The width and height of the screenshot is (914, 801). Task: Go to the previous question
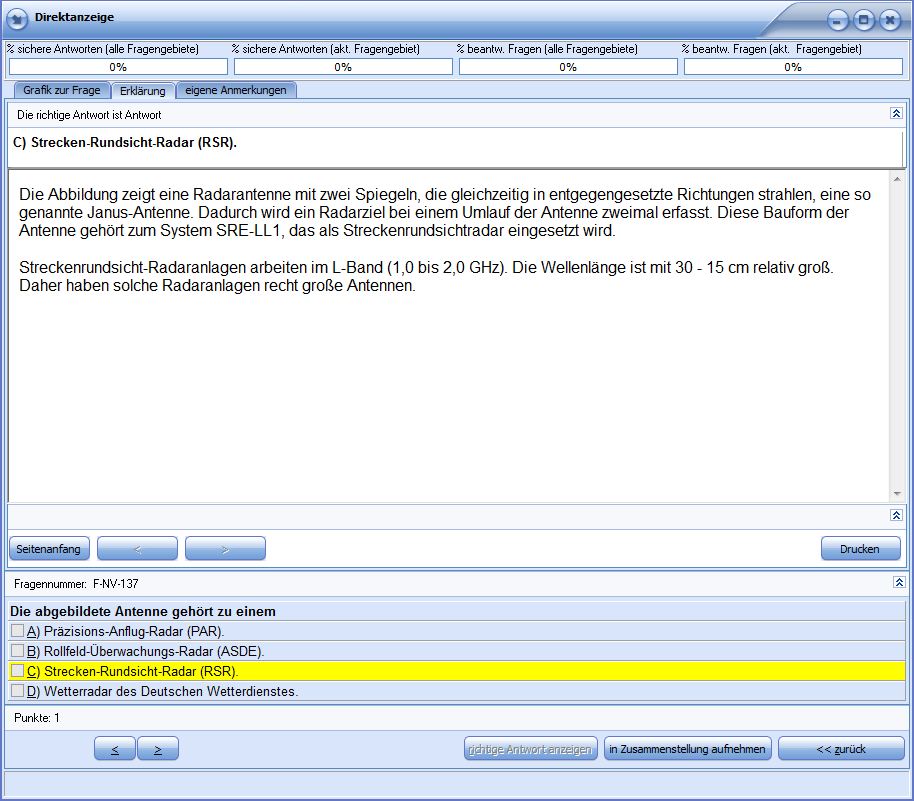click(115, 749)
